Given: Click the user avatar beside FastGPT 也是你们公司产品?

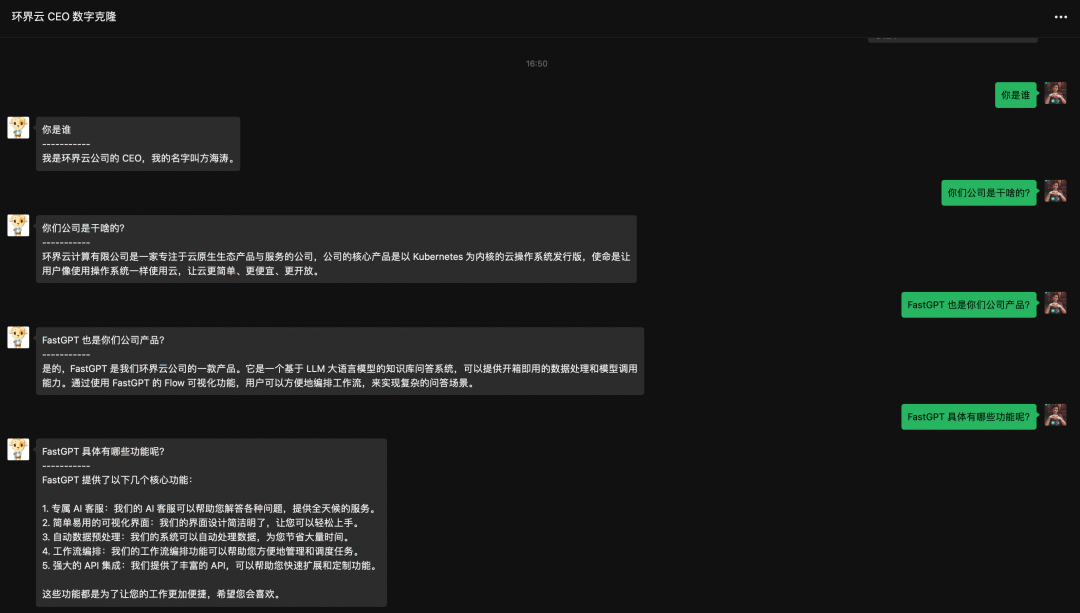Looking at the screenshot, I should [1055, 304].
